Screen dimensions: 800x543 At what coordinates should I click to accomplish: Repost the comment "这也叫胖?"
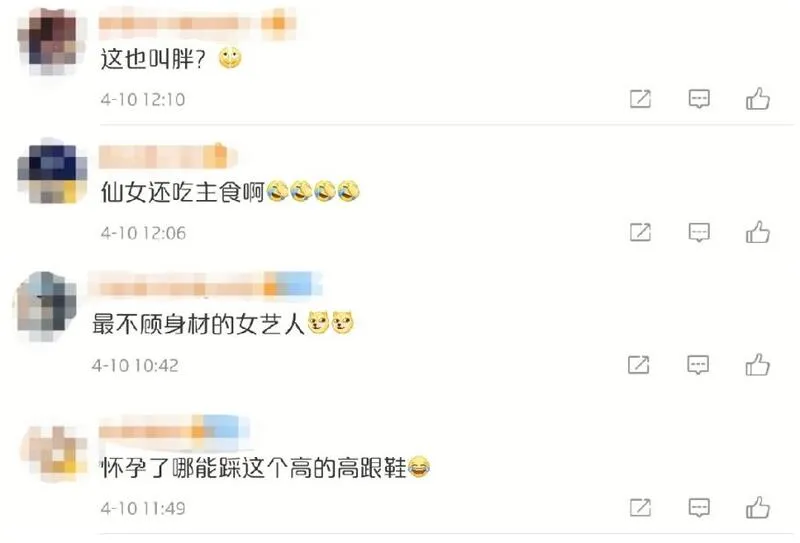640,98
